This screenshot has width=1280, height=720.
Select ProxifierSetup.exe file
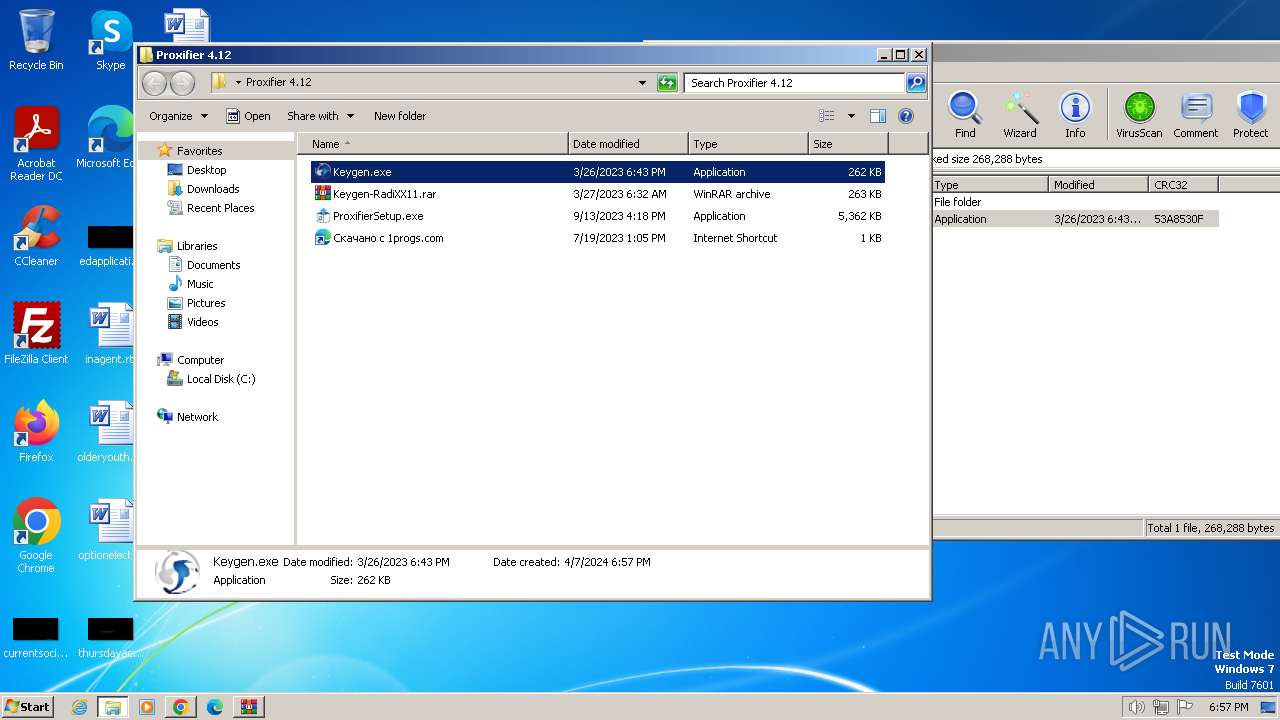coord(597,216)
